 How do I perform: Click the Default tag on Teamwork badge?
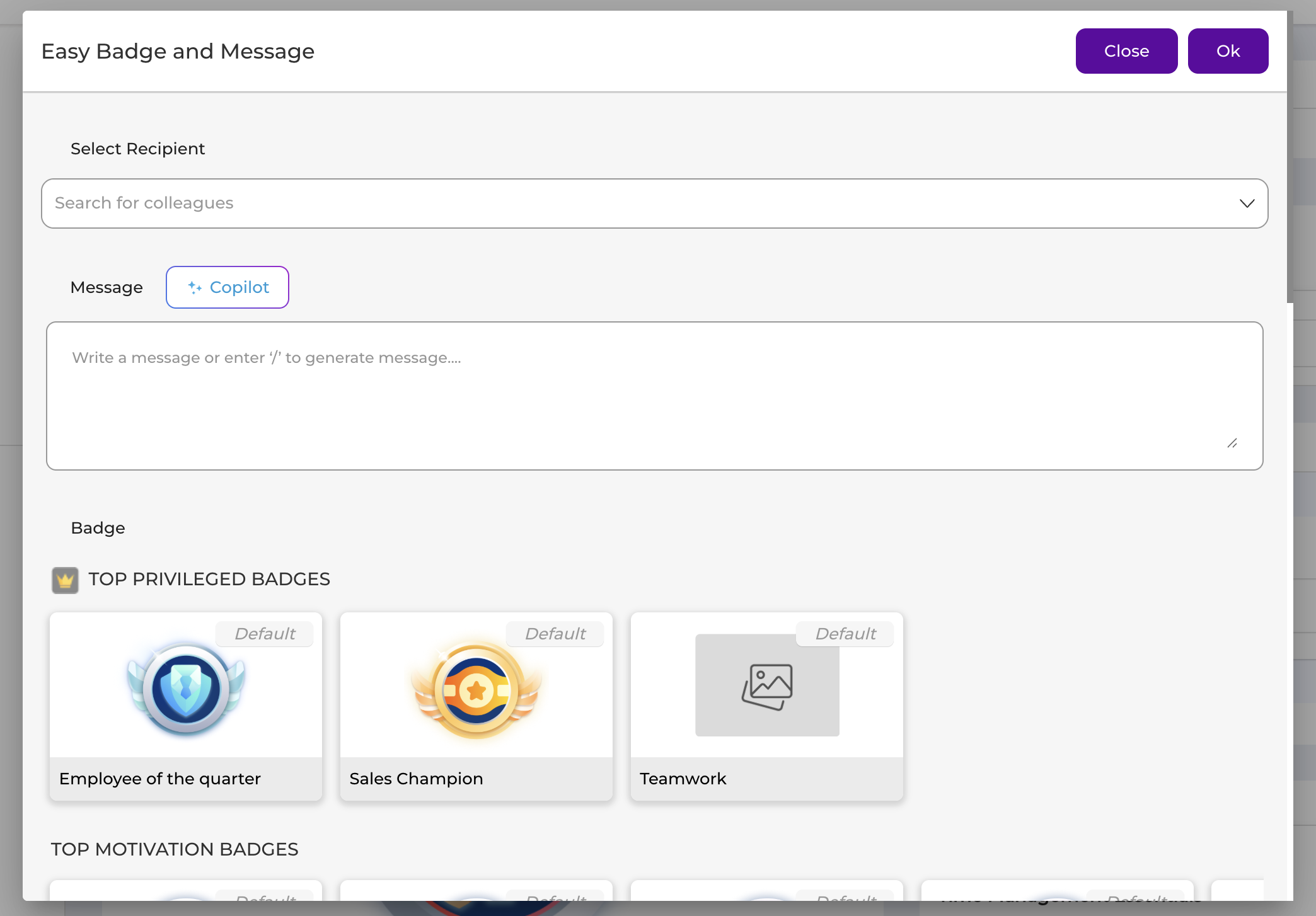click(x=845, y=634)
